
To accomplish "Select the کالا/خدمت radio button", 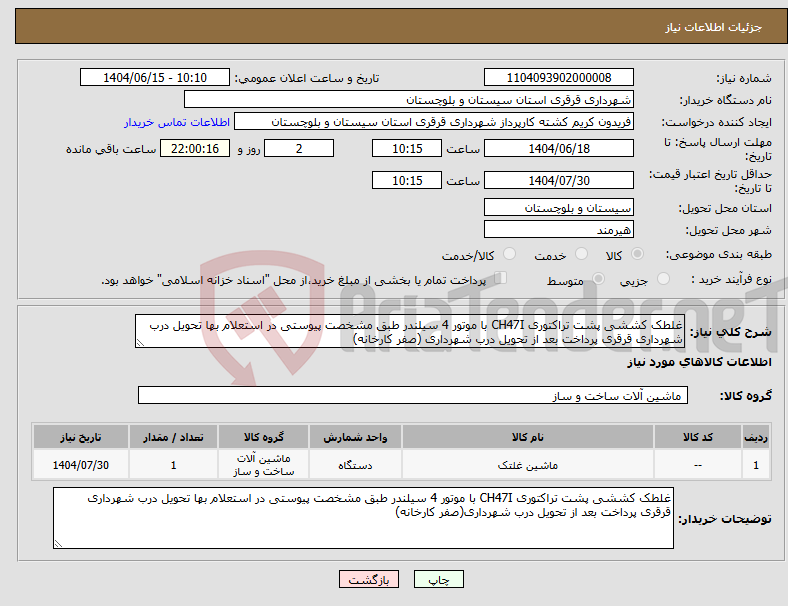I will [510, 254].
